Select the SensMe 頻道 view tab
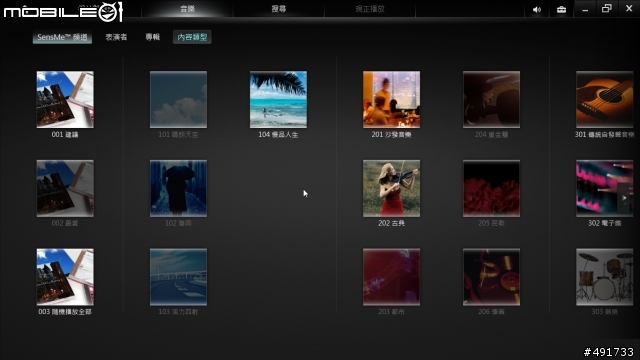 62,37
